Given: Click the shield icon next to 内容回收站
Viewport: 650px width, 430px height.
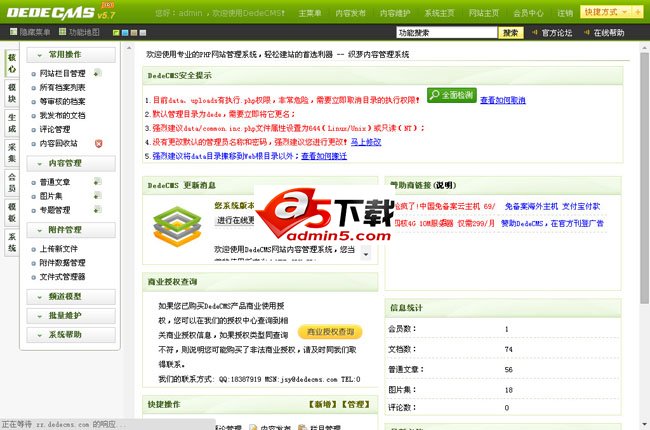Looking at the screenshot, I should click(98, 143).
